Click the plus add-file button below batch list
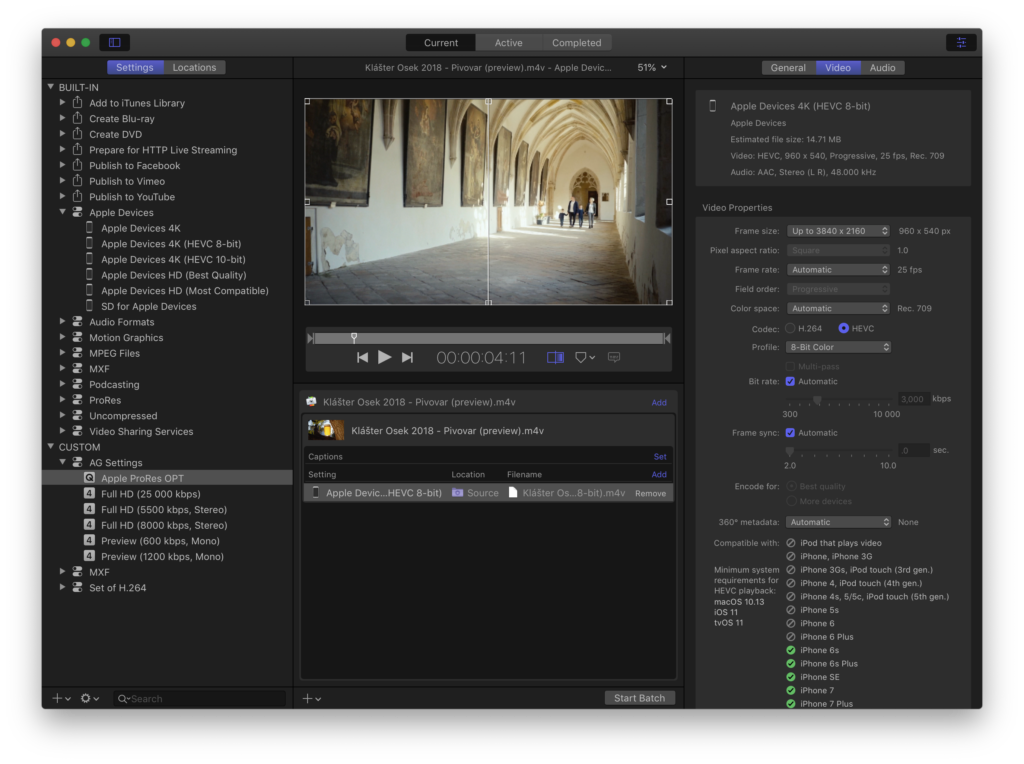Image resolution: width=1024 pixels, height=764 pixels. pos(312,698)
